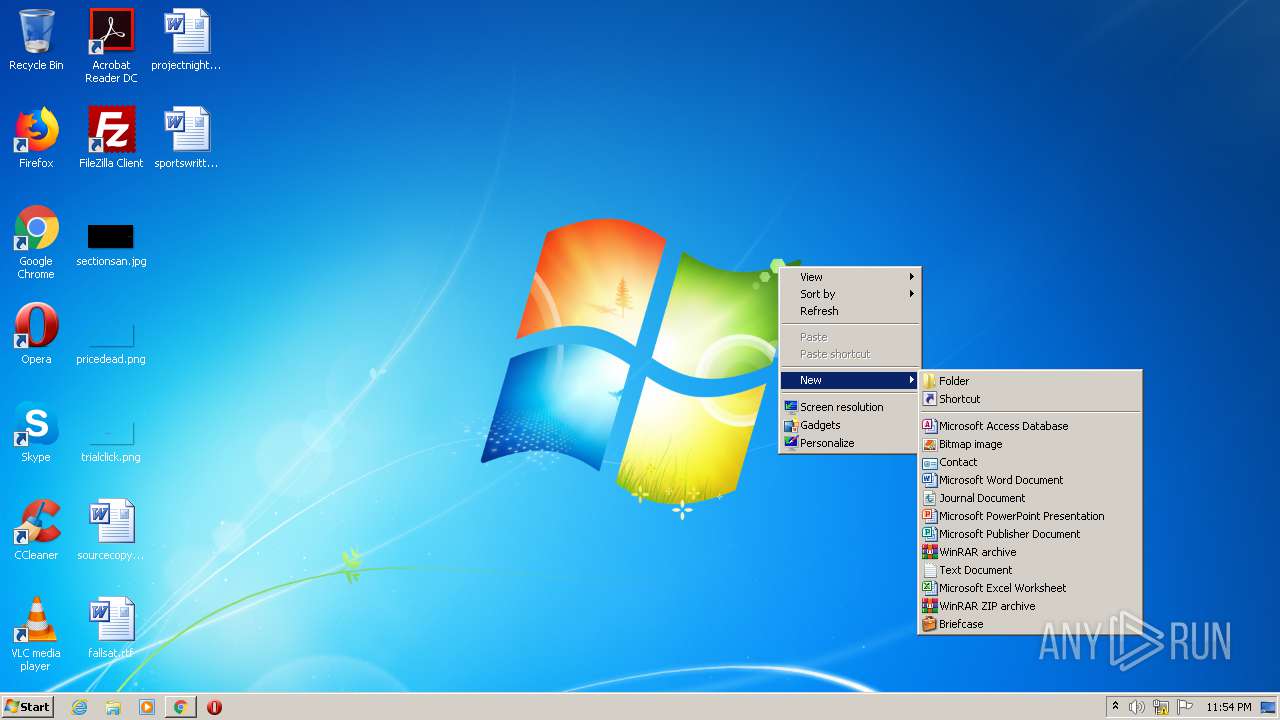Click the Show desktop button
1280x720 pixels.
point(1268,707)
